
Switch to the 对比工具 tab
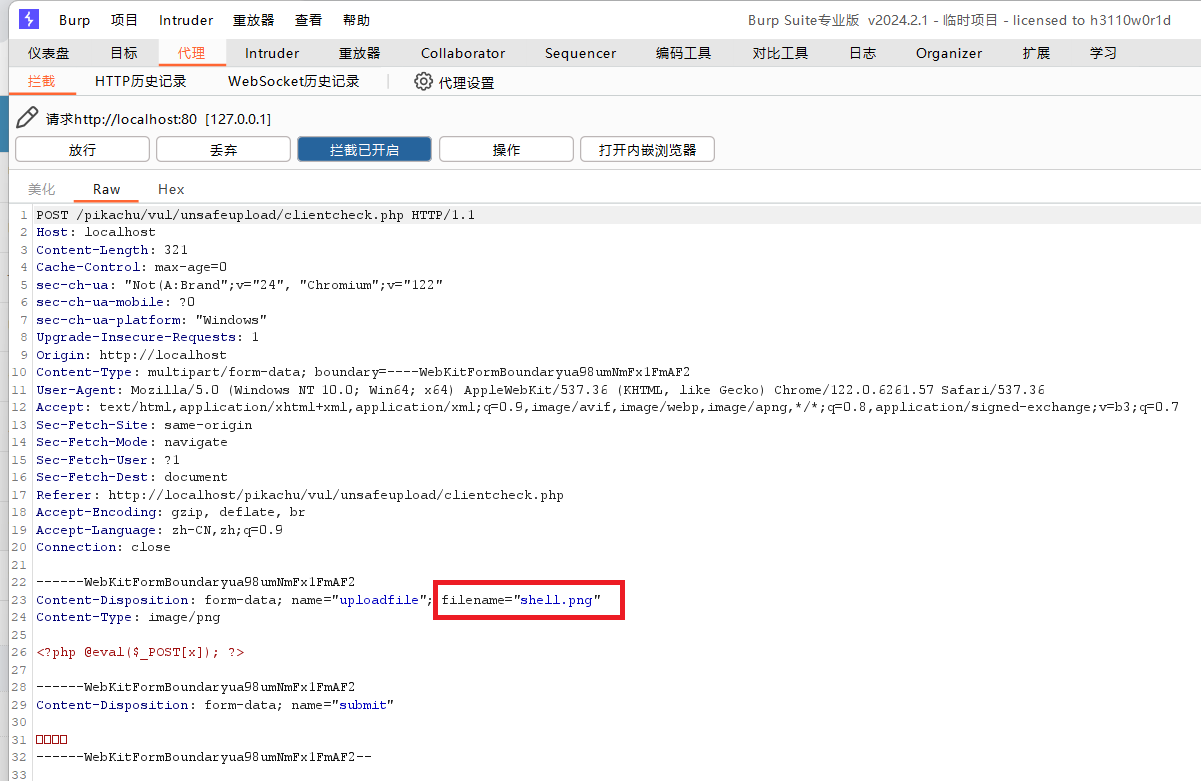781,53
